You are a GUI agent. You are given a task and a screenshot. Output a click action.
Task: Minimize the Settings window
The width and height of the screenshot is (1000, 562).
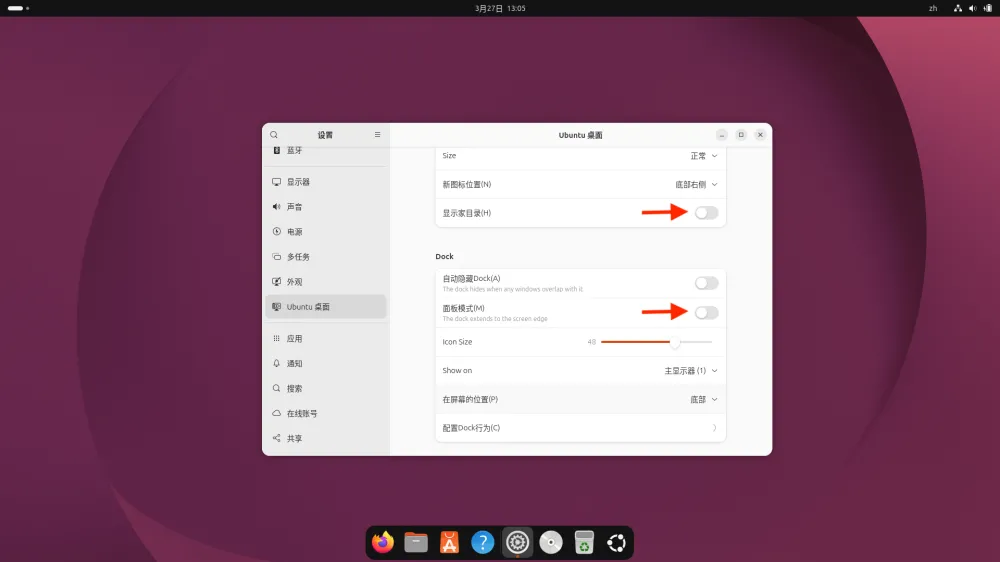pos(721,135)
